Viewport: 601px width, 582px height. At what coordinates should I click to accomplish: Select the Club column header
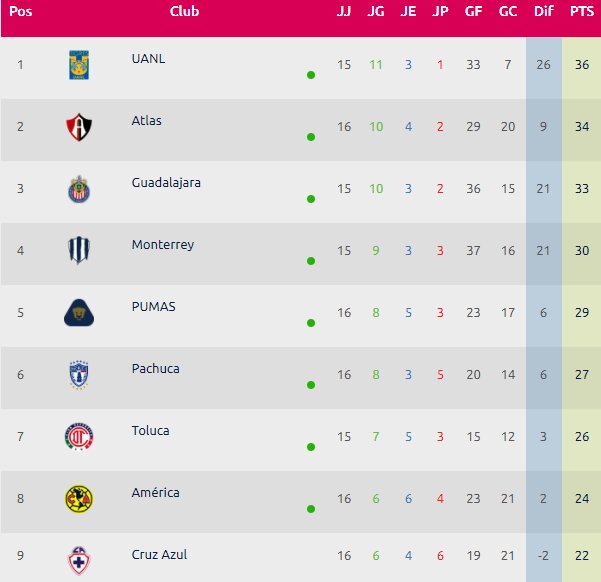184,11
